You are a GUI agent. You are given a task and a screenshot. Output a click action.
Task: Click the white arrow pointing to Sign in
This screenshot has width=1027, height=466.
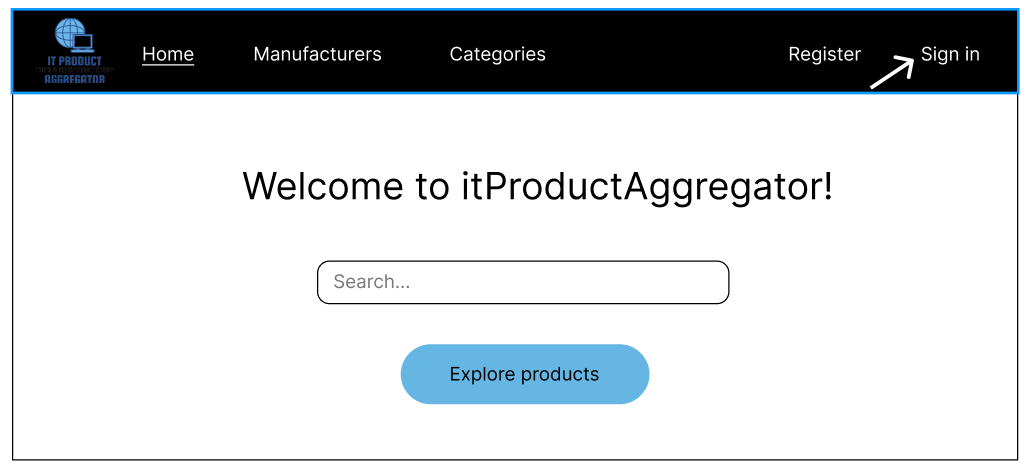(891, 73)
